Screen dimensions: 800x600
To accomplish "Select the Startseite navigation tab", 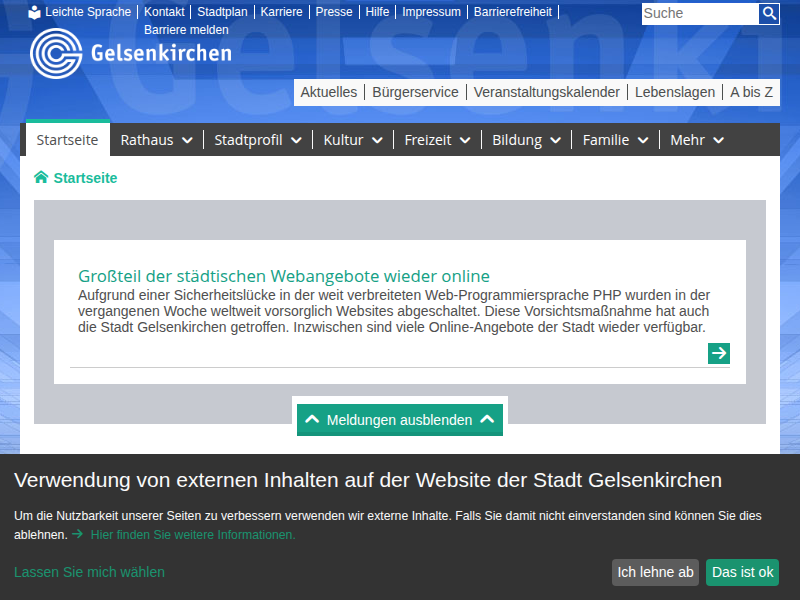I will (67, 140).
